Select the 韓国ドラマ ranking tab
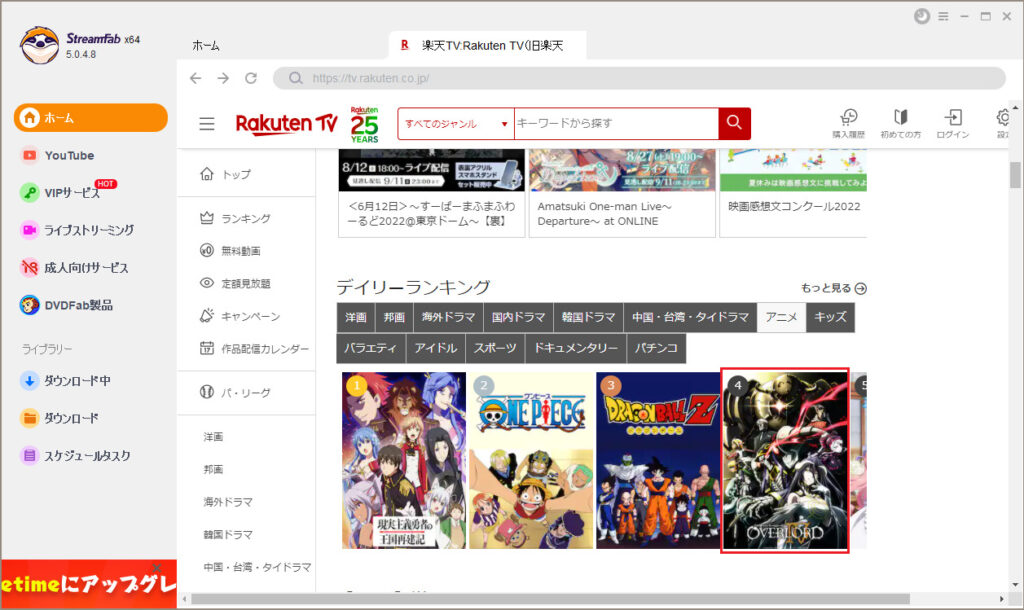Screen dimensions: 1024x610 click(588, 317)
